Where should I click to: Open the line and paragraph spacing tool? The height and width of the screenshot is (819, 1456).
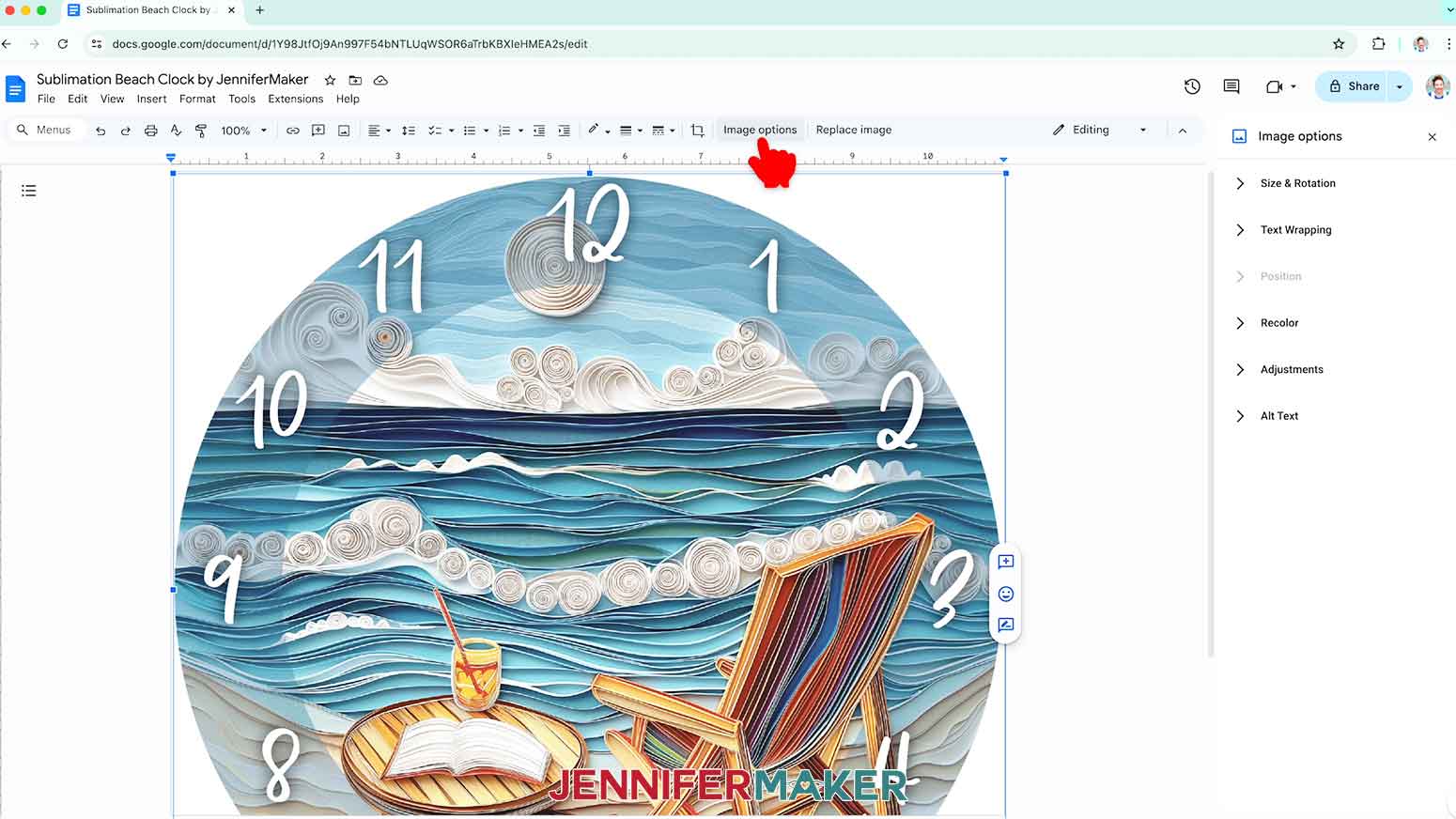[x=409, y=131]
